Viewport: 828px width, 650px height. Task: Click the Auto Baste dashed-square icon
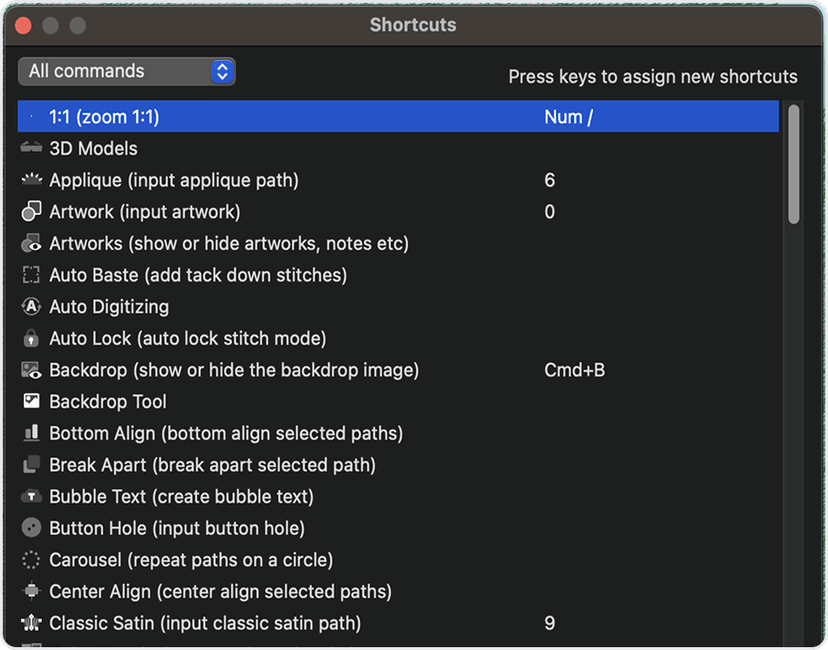(31, 275)
